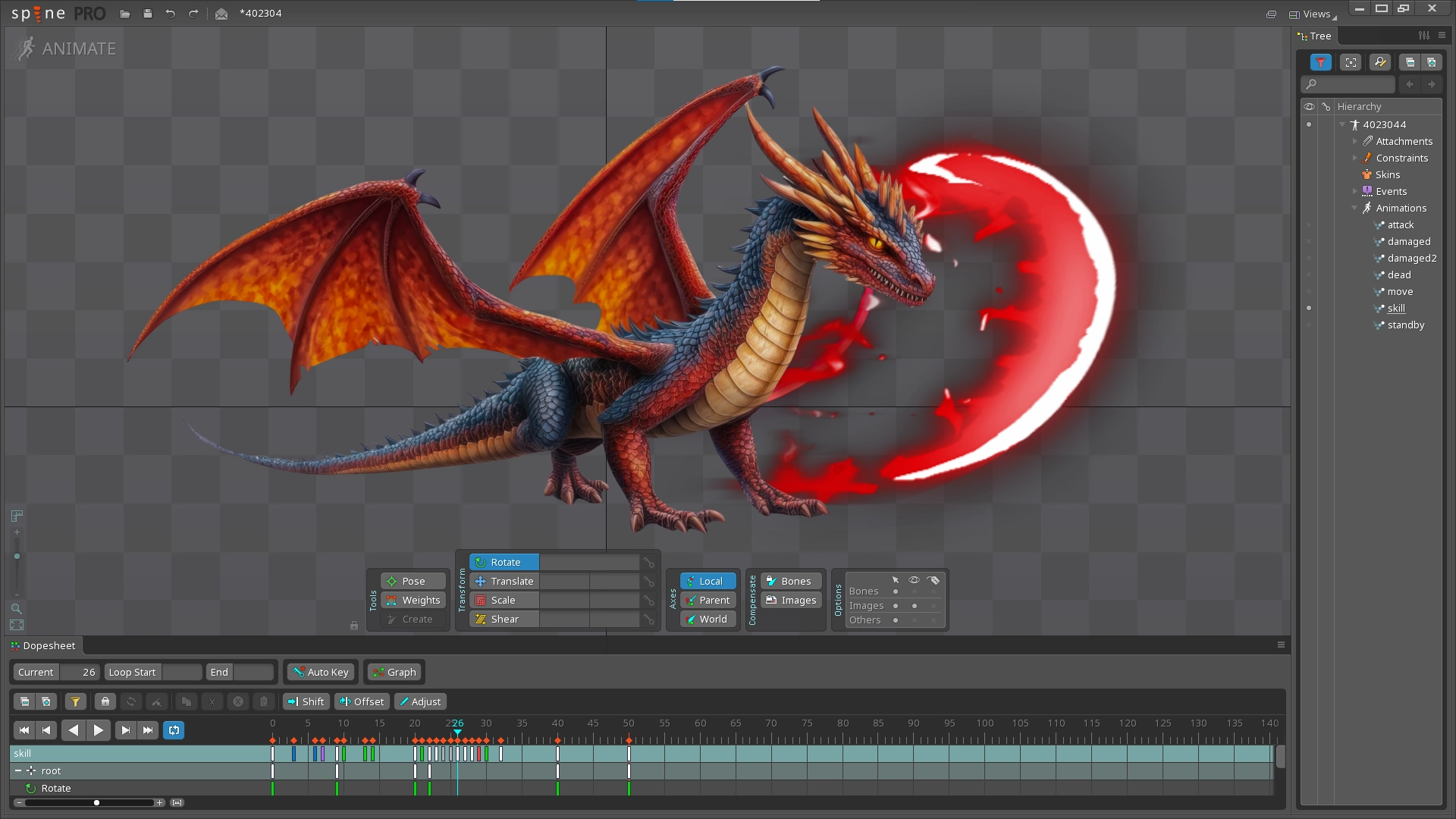Expand all nodes in Tree panel
The image size is (1456, 819).
1431,62
